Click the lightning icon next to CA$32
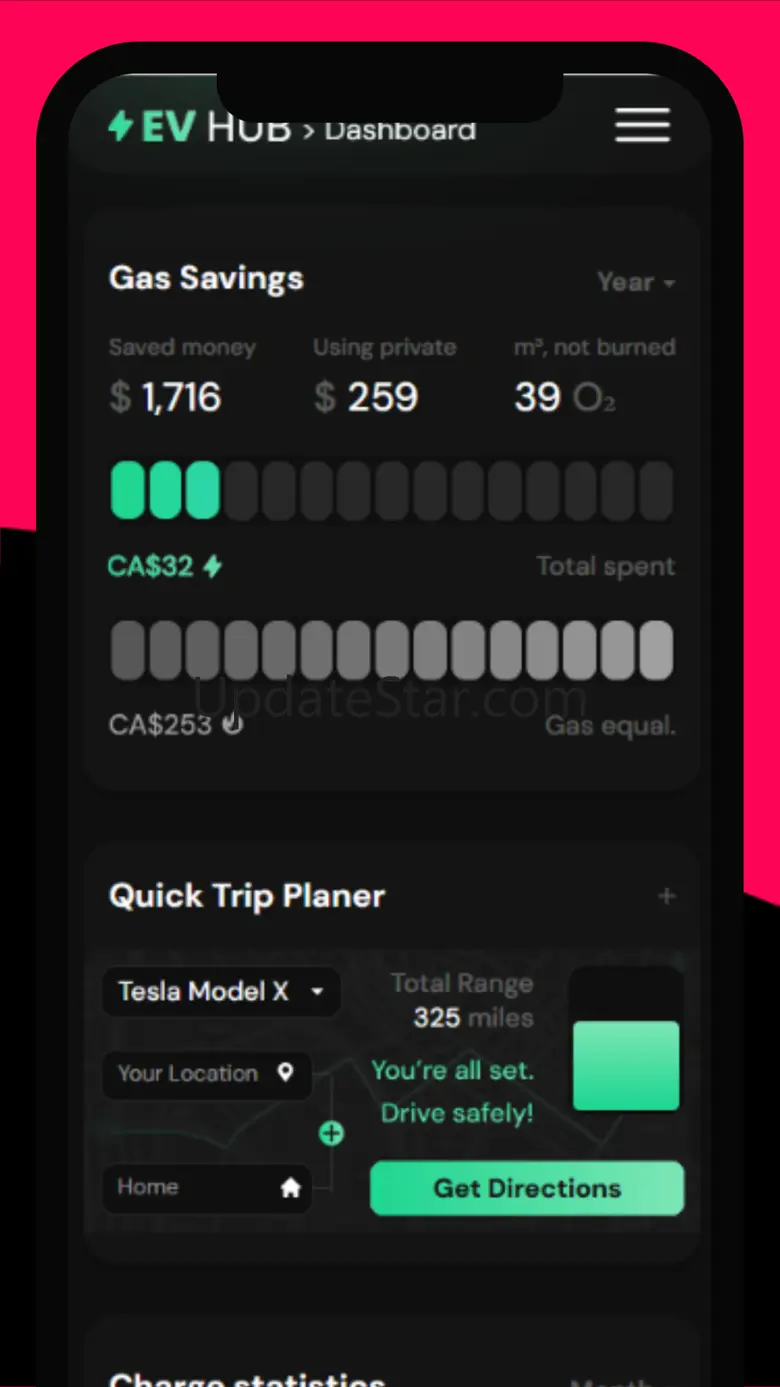Image resolution: width=780 pixels, height=1387 pixels. (212, 567)
